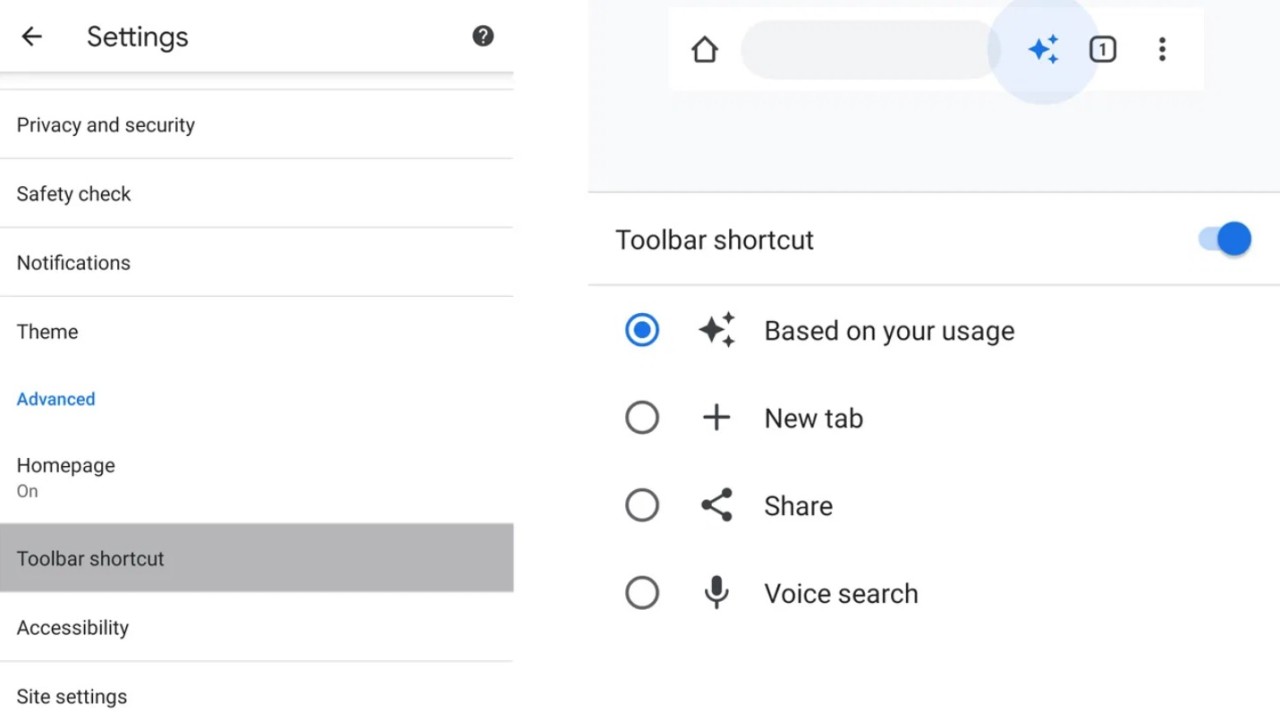Pick the Voice search radio button
Image resolution: width=1280 pixels, height=720 pixels.
642,593
